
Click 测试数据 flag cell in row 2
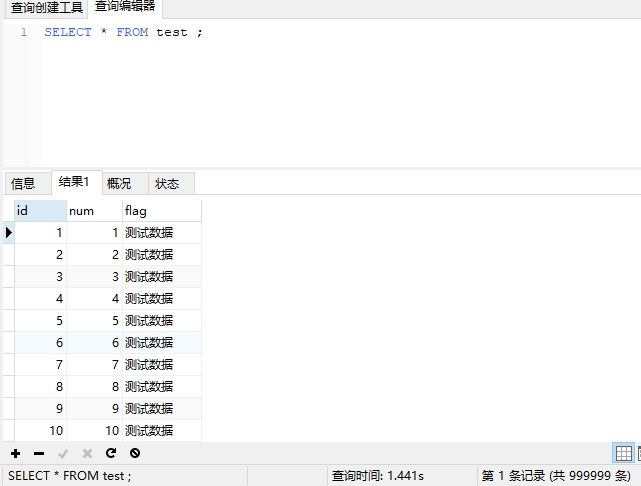point(162,255)
